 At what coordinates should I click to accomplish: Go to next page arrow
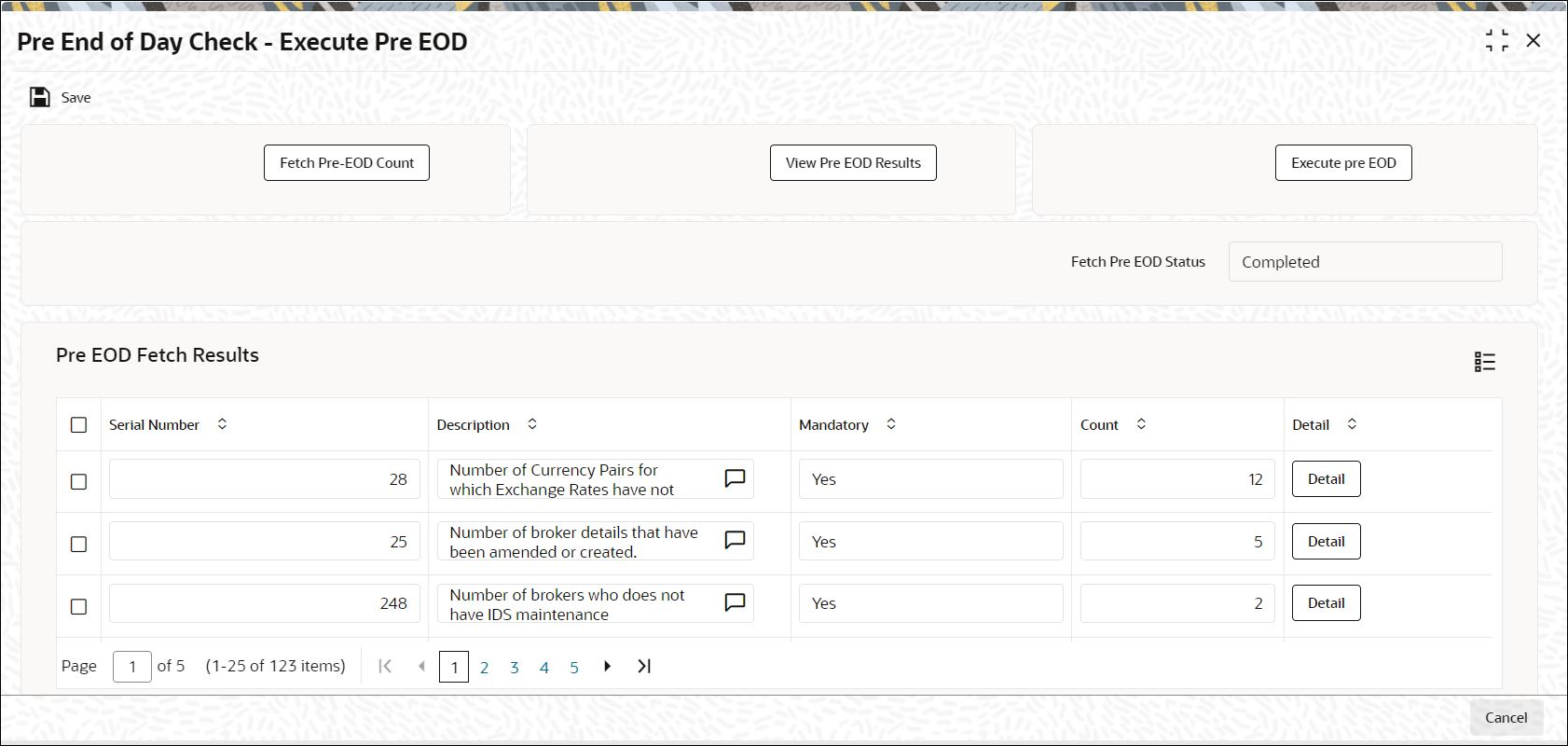coord(607,666)
